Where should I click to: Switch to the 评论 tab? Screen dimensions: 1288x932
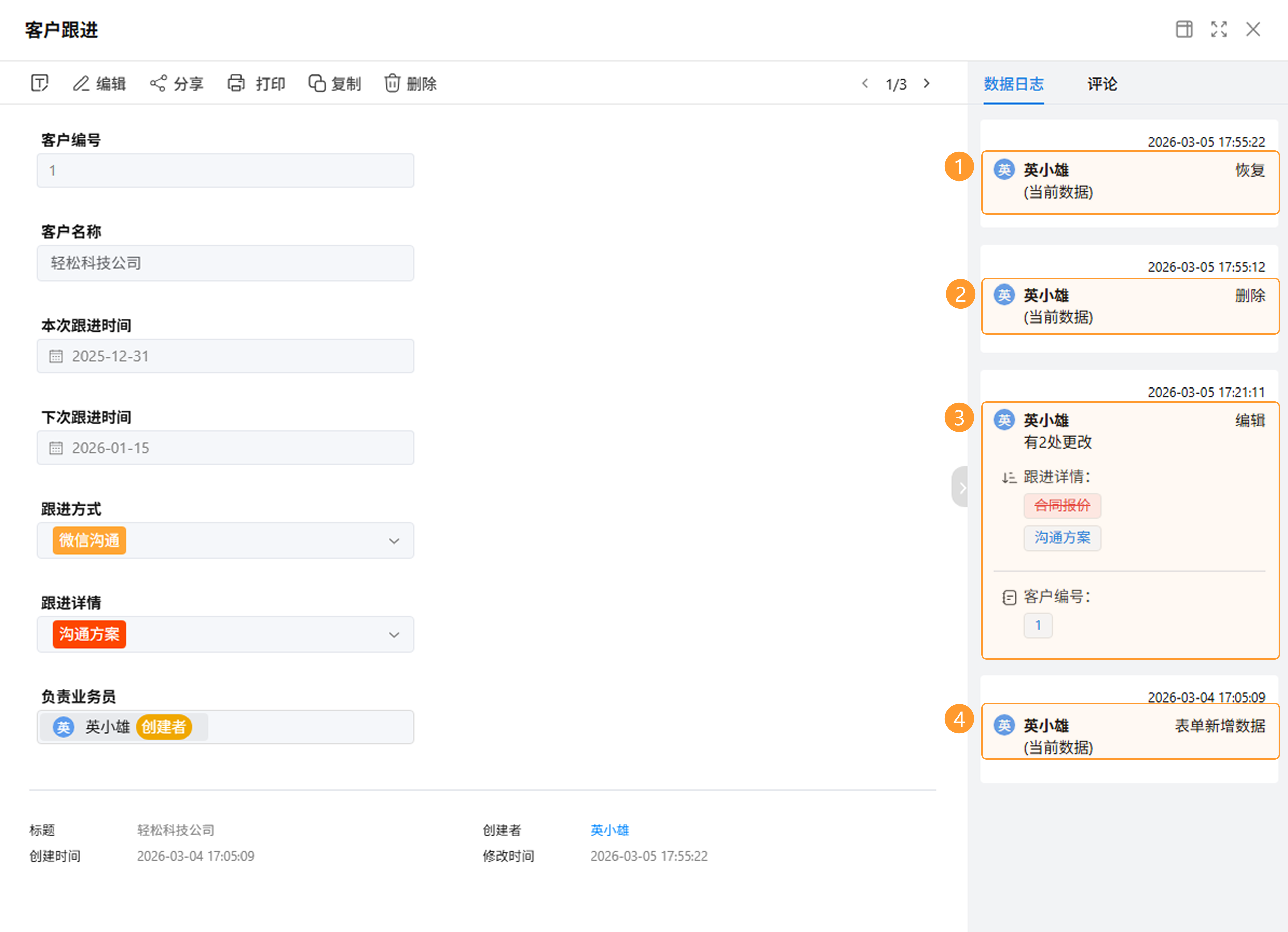point(1102,84)
